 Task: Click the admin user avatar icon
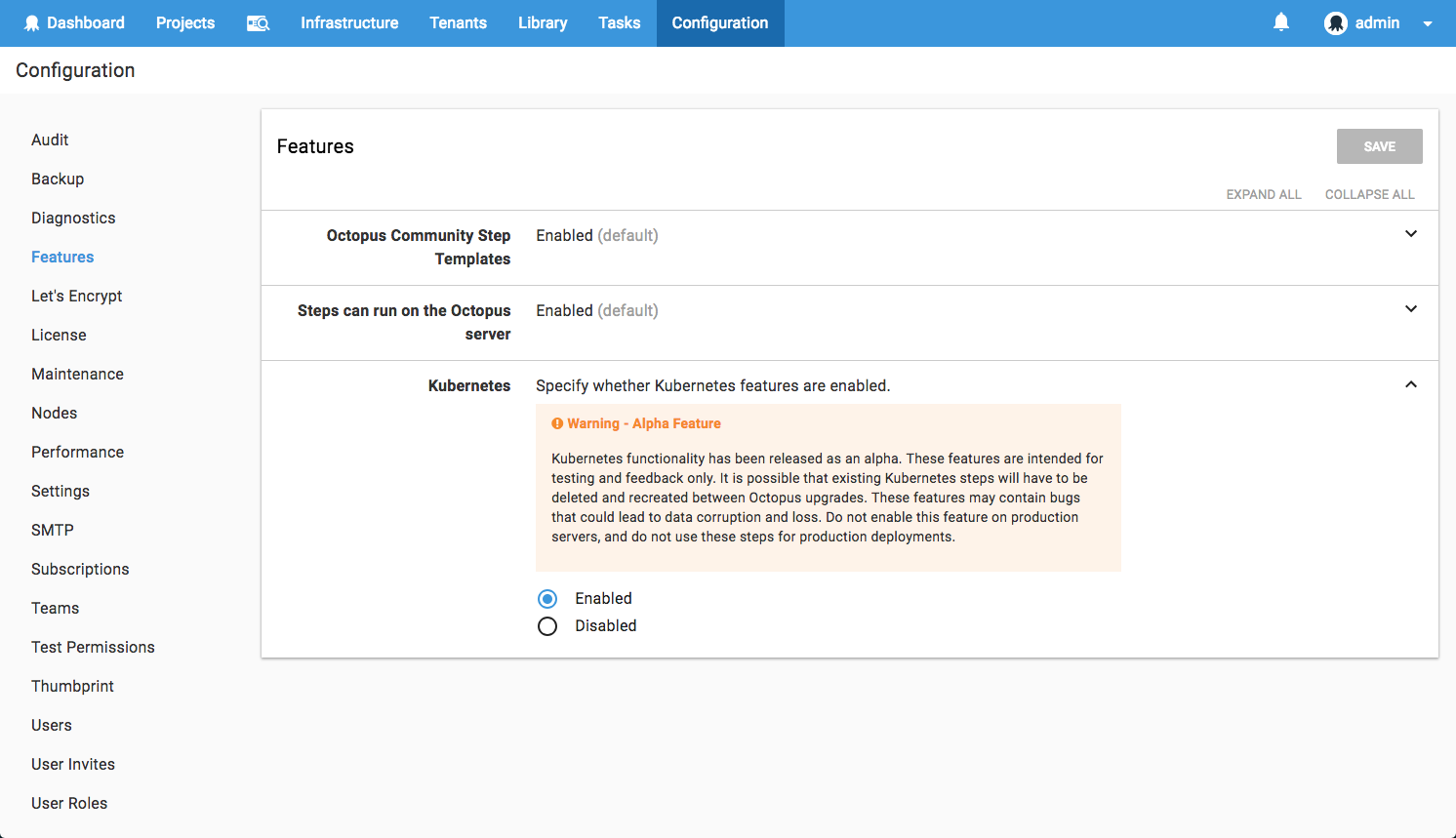(1335, 23)
